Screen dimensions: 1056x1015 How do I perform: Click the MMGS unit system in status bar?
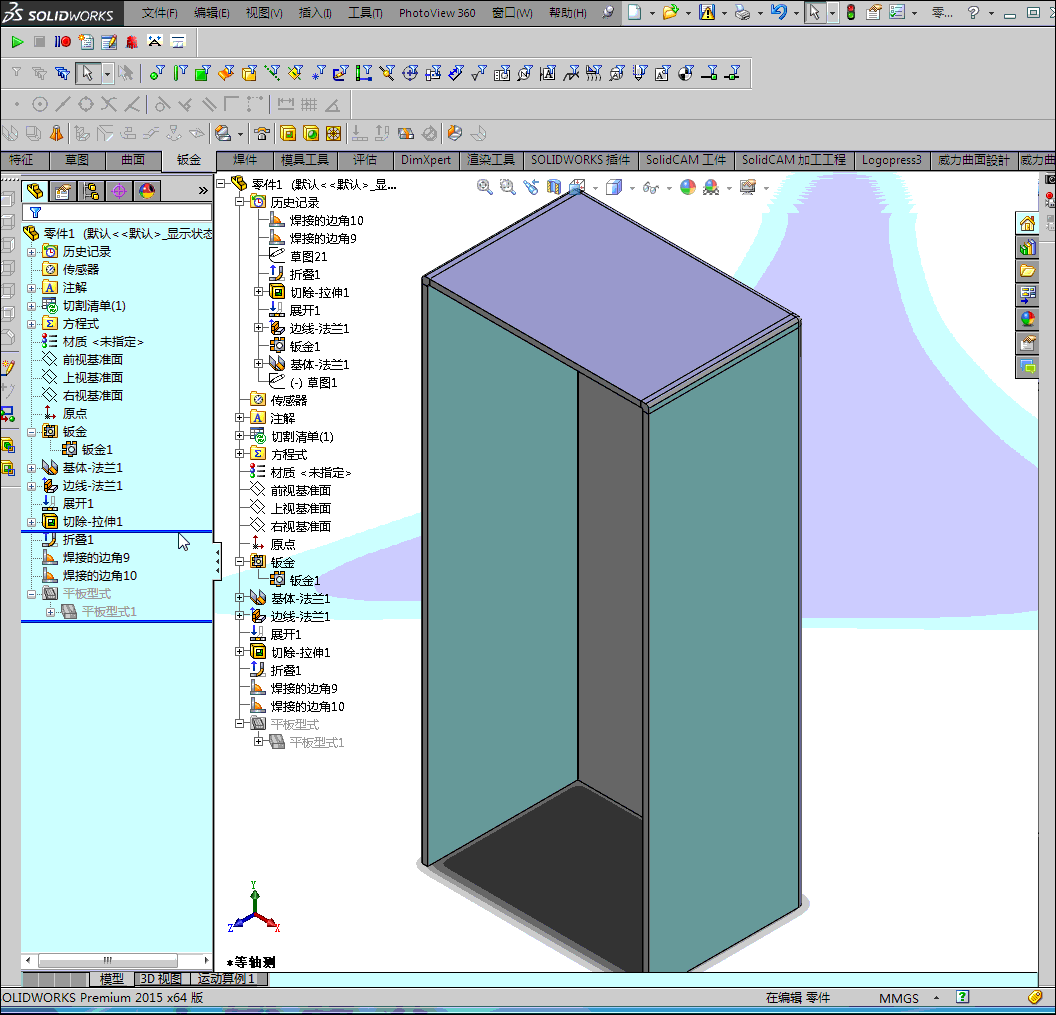(x=898, y=998)
